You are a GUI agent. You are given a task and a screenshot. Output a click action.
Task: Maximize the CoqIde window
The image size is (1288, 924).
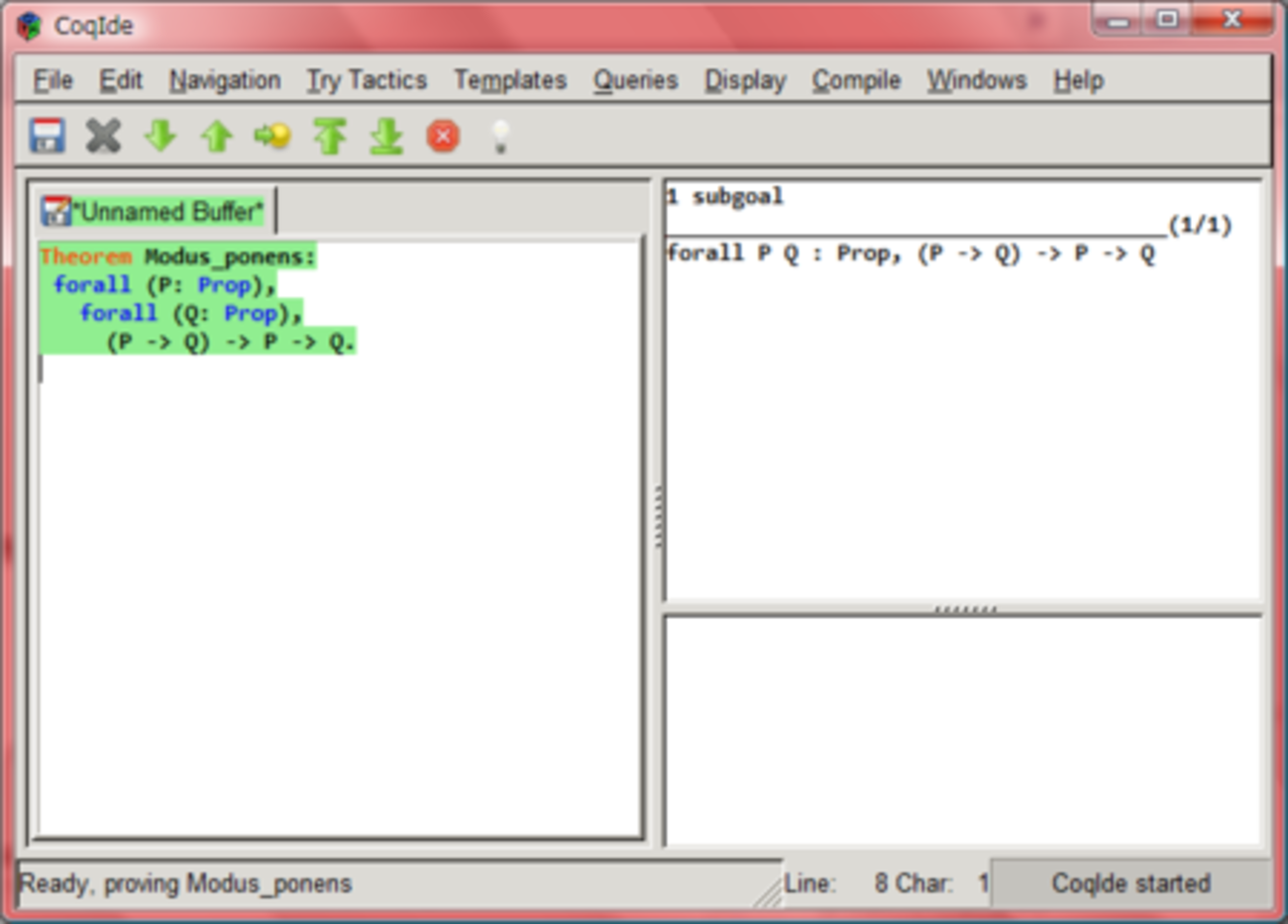click(1168, 20)
